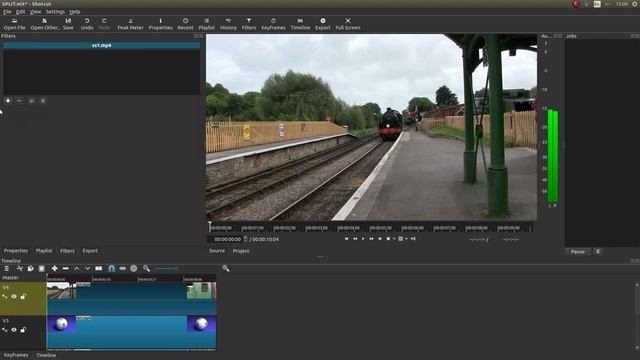Toggle ripple all tracks
Image resolution: width=640 pixels, height=360 pixels.
pos(133,268)
